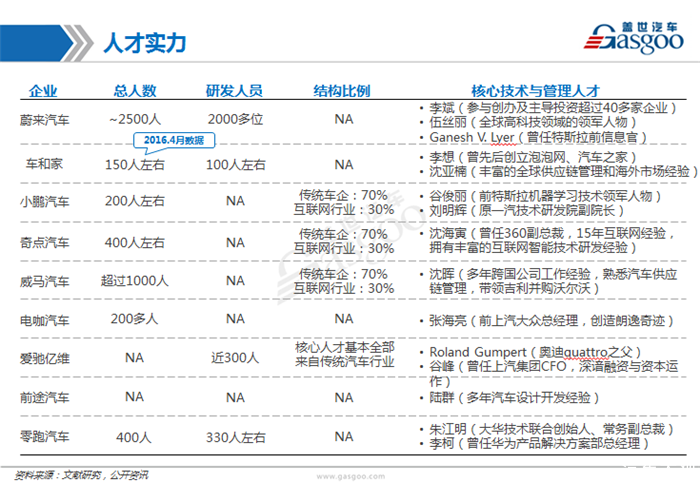Click the bullet line starting with '伍丝丽'
Viewport: 700px width, 482px height.
pos(528,122)
